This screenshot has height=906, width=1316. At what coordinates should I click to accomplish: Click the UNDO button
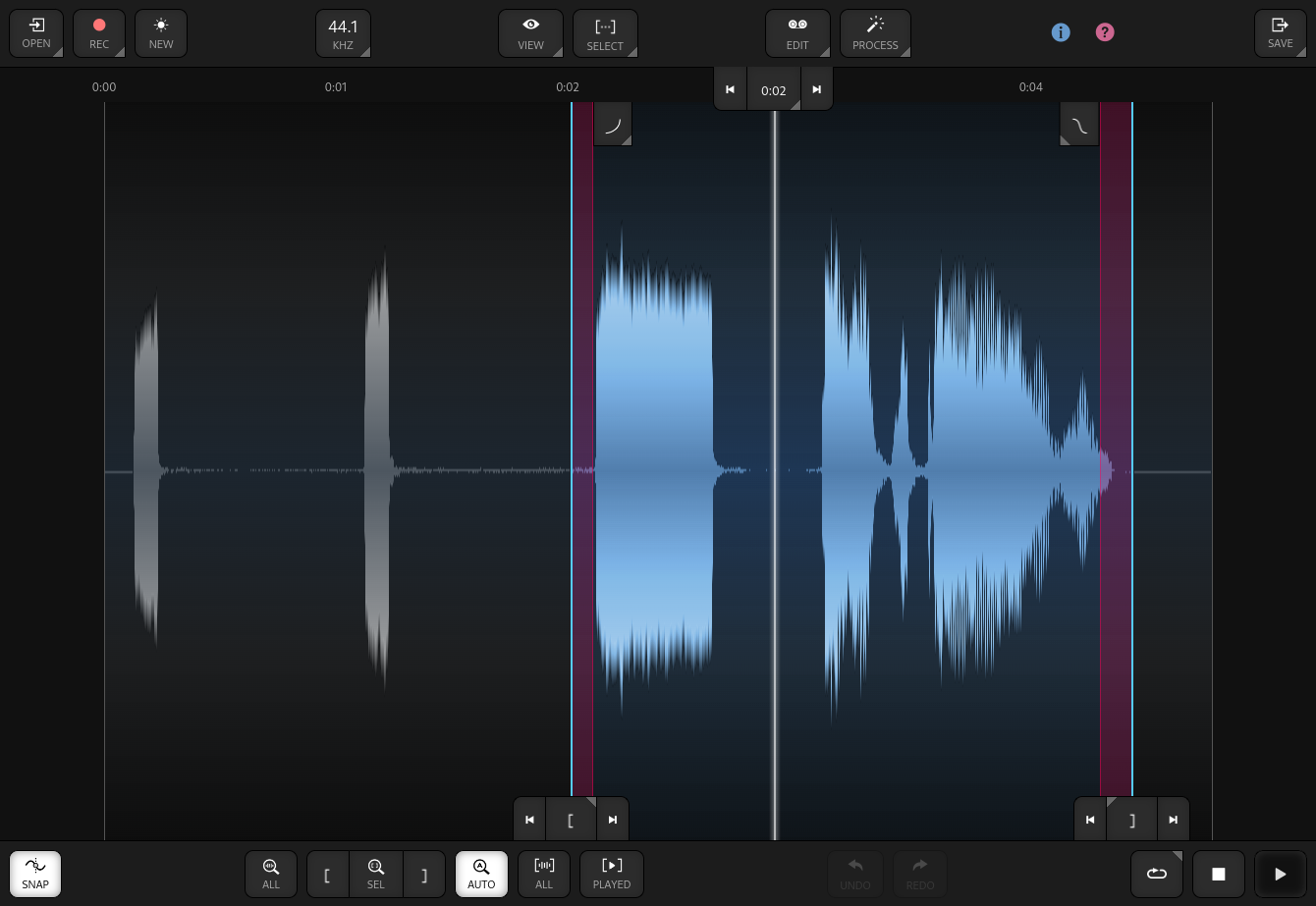click(855, 874)
